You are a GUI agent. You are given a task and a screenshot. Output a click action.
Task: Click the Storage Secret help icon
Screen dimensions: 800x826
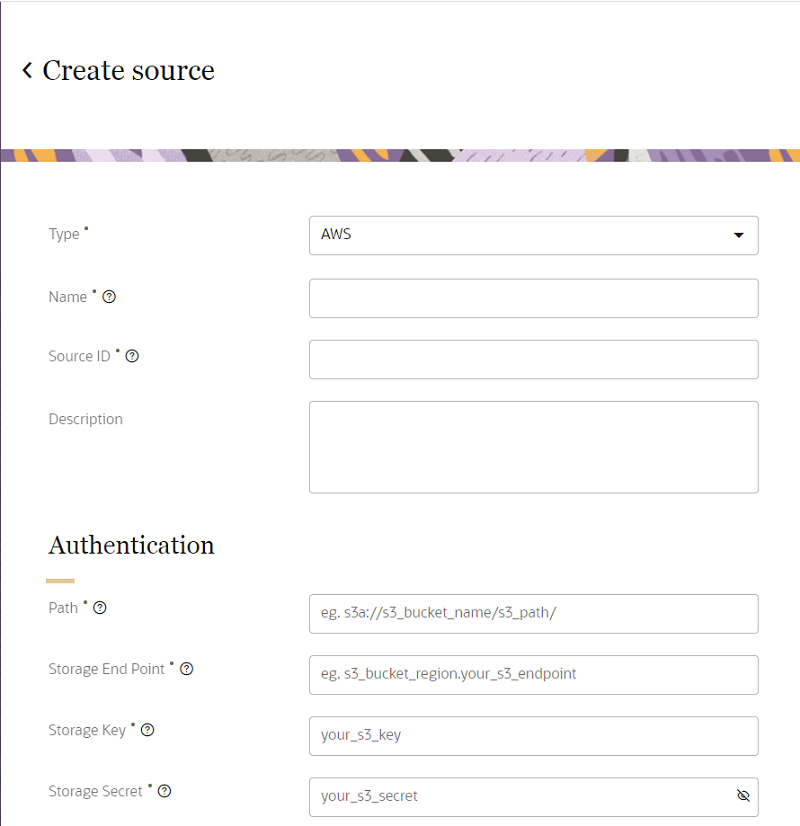tap(165, 791)
